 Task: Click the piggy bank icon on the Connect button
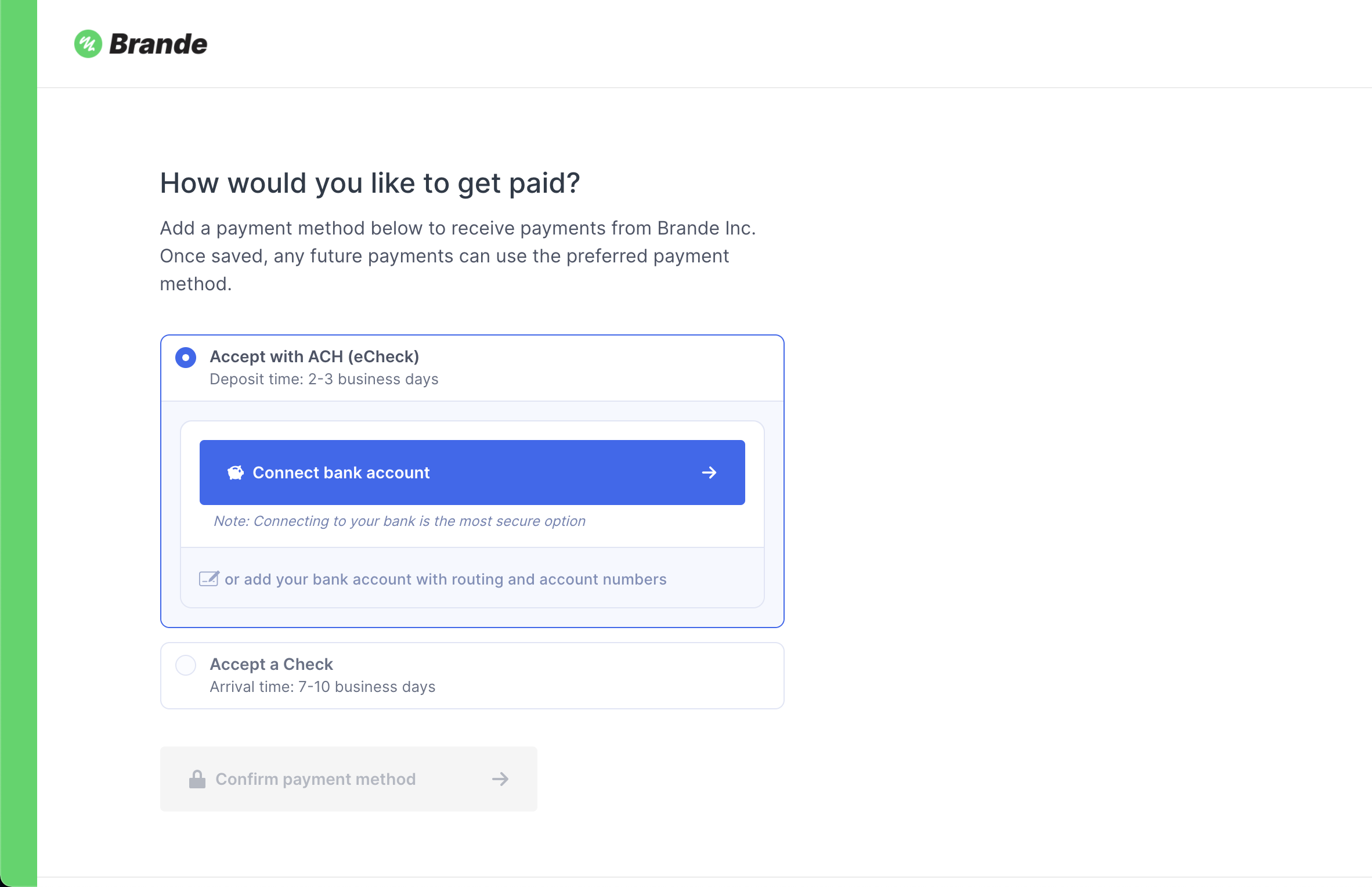click(236, 473)
